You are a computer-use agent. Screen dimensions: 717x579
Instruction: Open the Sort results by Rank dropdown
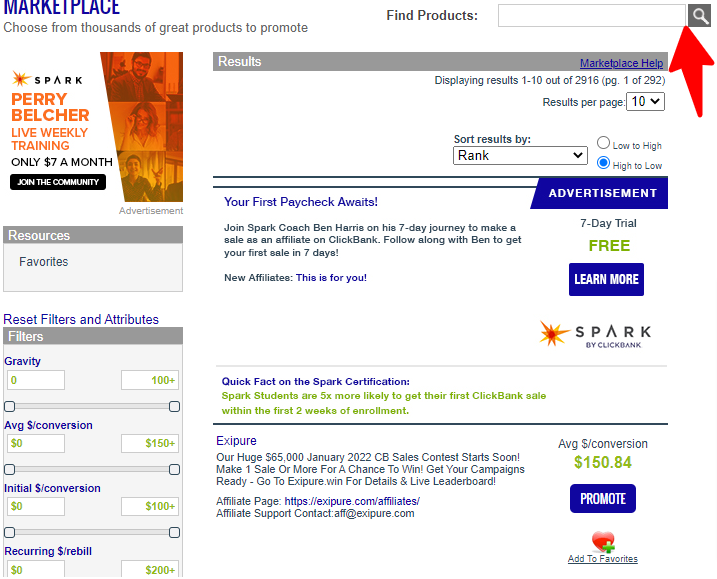[520, 155]
